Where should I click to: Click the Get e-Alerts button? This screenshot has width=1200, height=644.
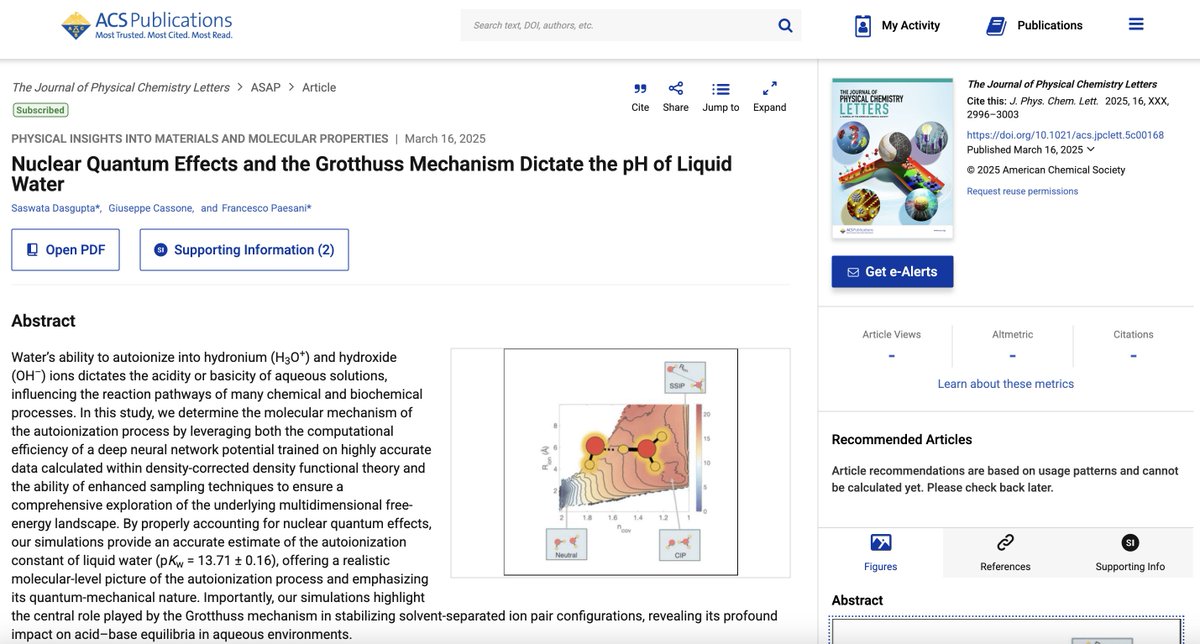[x=892, y=271]
